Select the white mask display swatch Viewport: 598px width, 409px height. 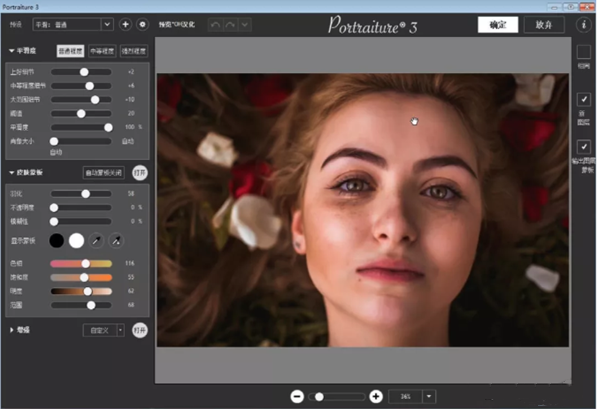point(76,241)
